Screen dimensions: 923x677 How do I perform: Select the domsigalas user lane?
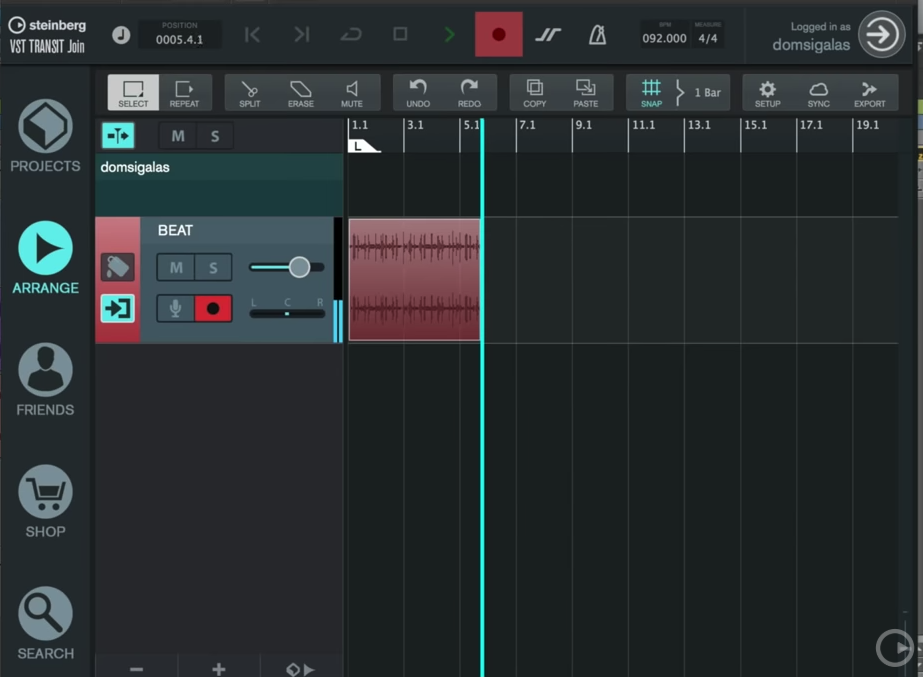click(219, 185)
